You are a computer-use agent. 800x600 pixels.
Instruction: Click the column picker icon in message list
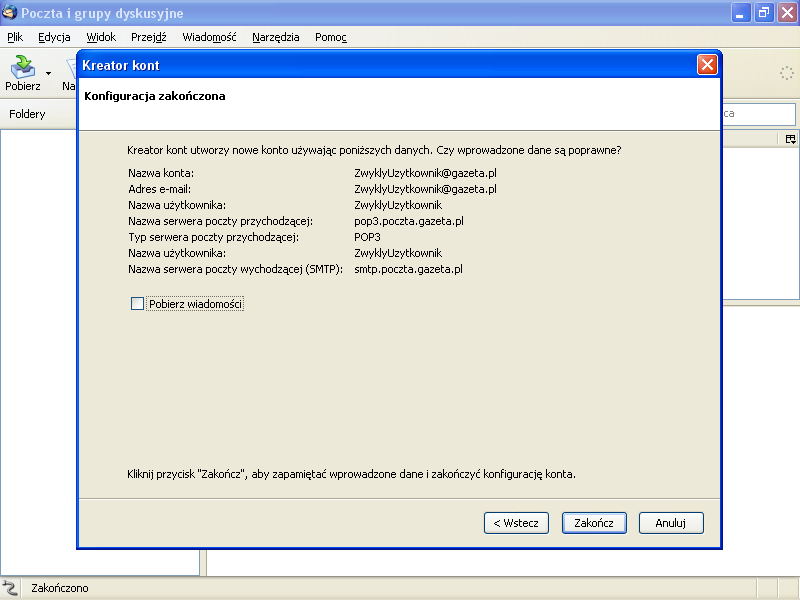[790, 139]
